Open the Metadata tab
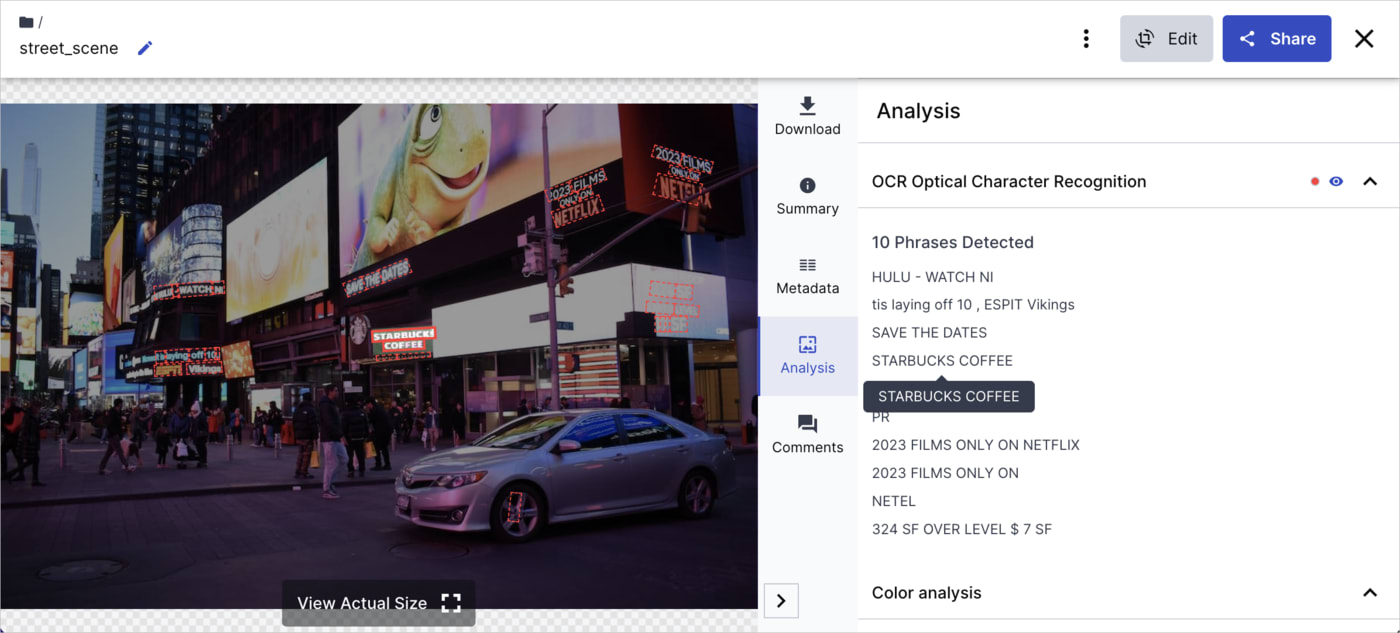This screenshot has width=1400, height=633. (x=807, y=277)
